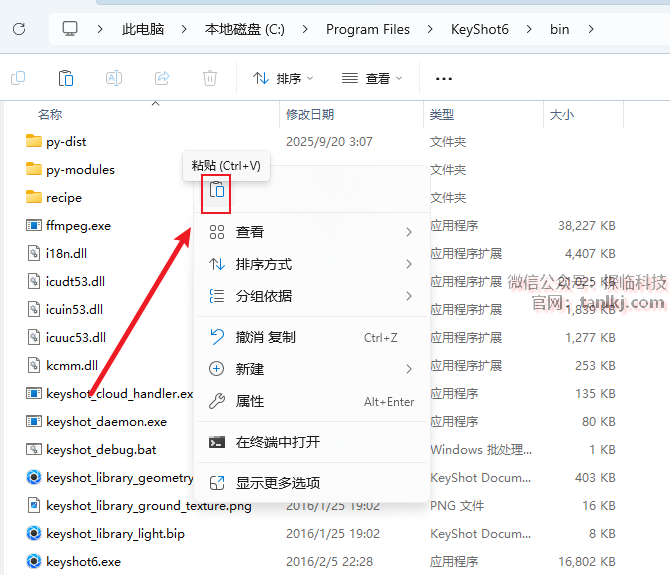Select the PNG 文件 type cell
Screen dimensions: 670x577
[457, 506]
